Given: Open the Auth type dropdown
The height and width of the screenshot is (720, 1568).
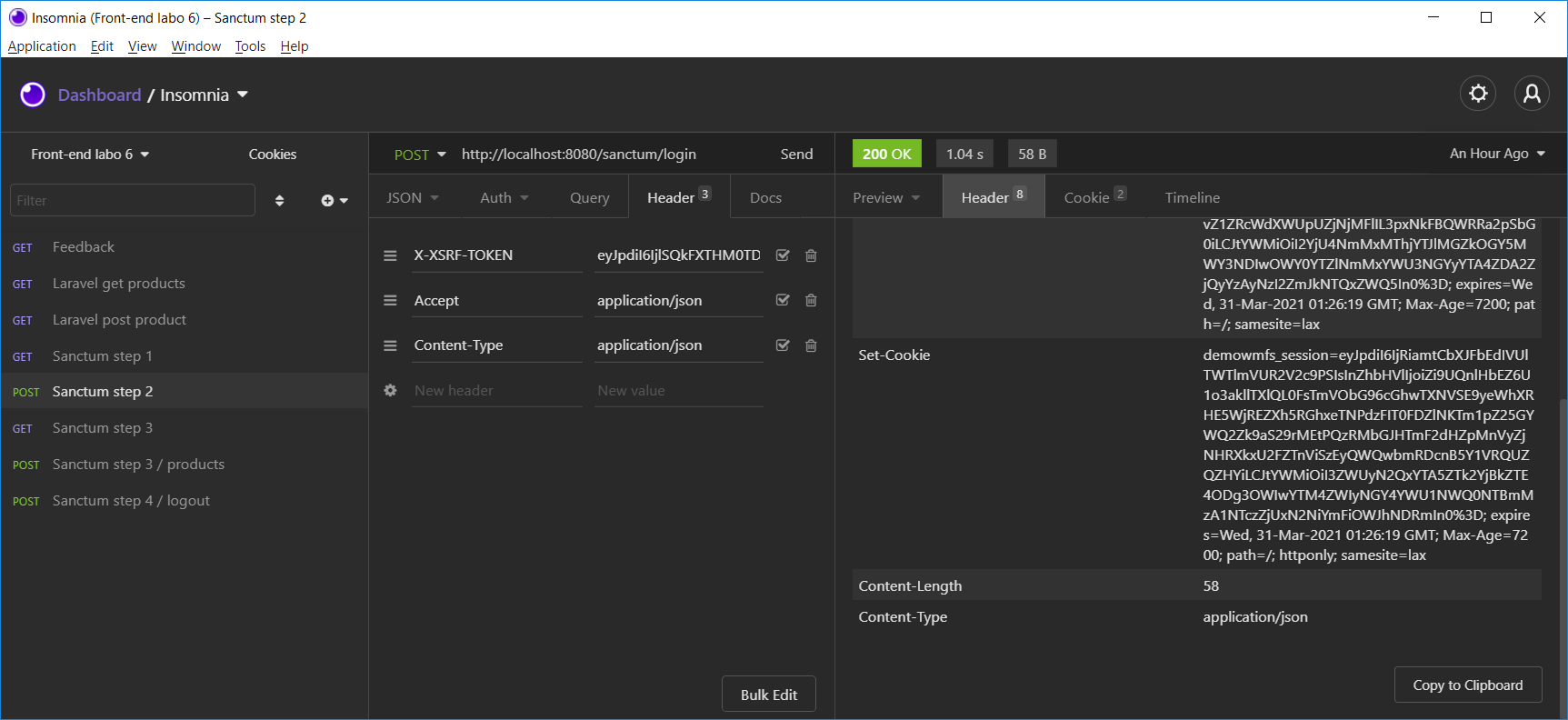Looking at the screenshot, I should [x=504, y=197].
